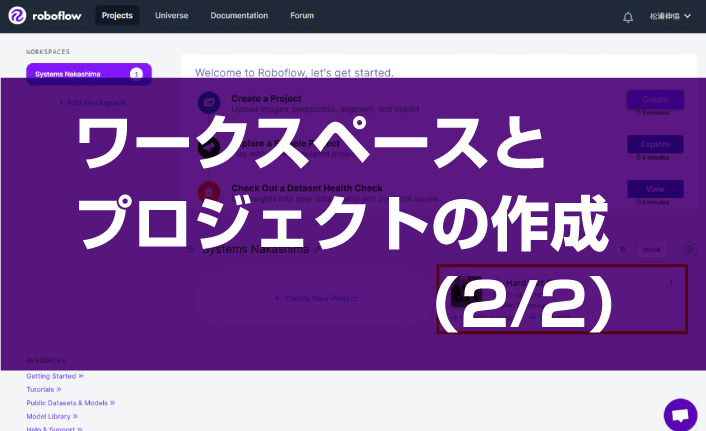Select the Systems Nakashima workspace
This screenshot has width=706, height=431.
89,74
